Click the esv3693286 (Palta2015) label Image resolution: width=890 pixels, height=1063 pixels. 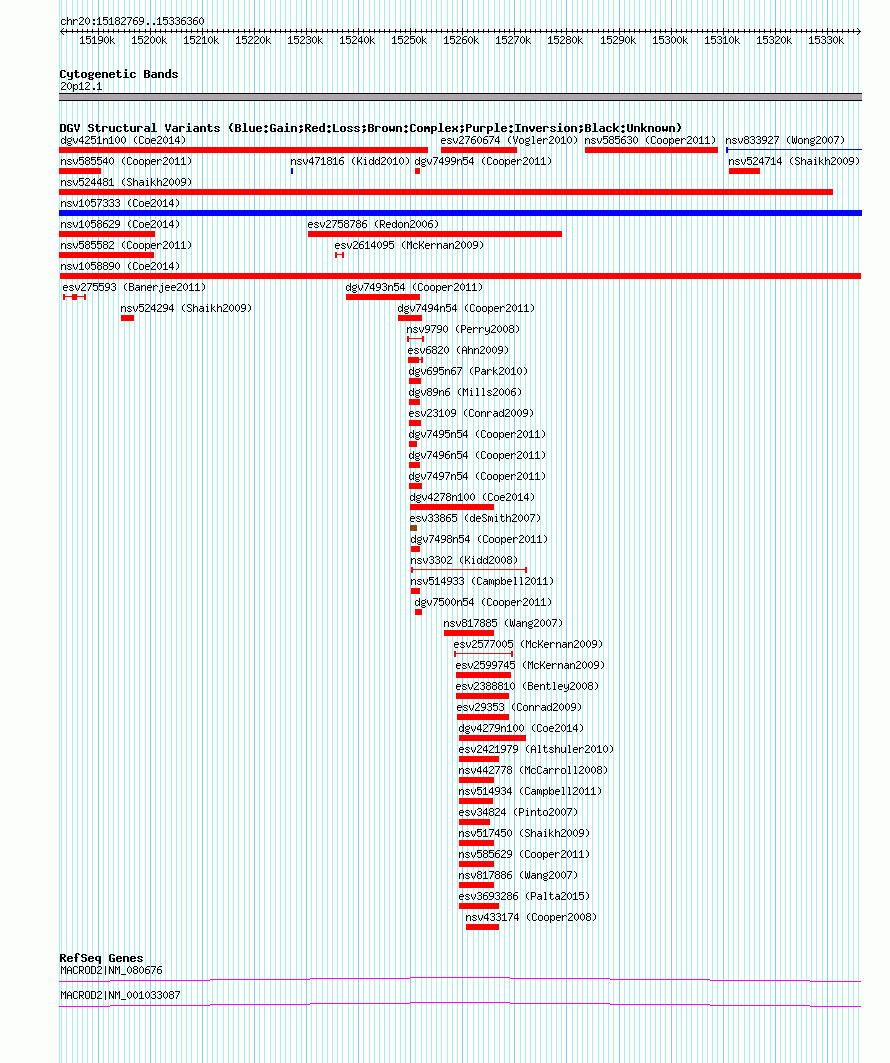tap(524, 897)
